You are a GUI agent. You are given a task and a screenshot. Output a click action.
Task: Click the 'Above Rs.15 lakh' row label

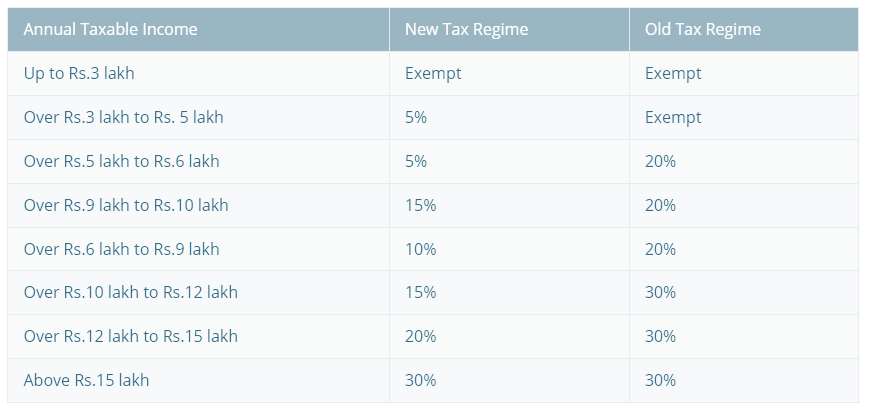click(x=87, y=381)
